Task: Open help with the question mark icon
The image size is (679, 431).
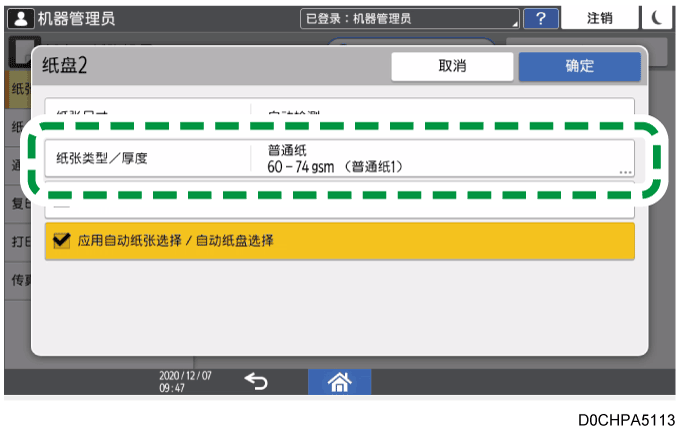Action: (x=541, y=18)
